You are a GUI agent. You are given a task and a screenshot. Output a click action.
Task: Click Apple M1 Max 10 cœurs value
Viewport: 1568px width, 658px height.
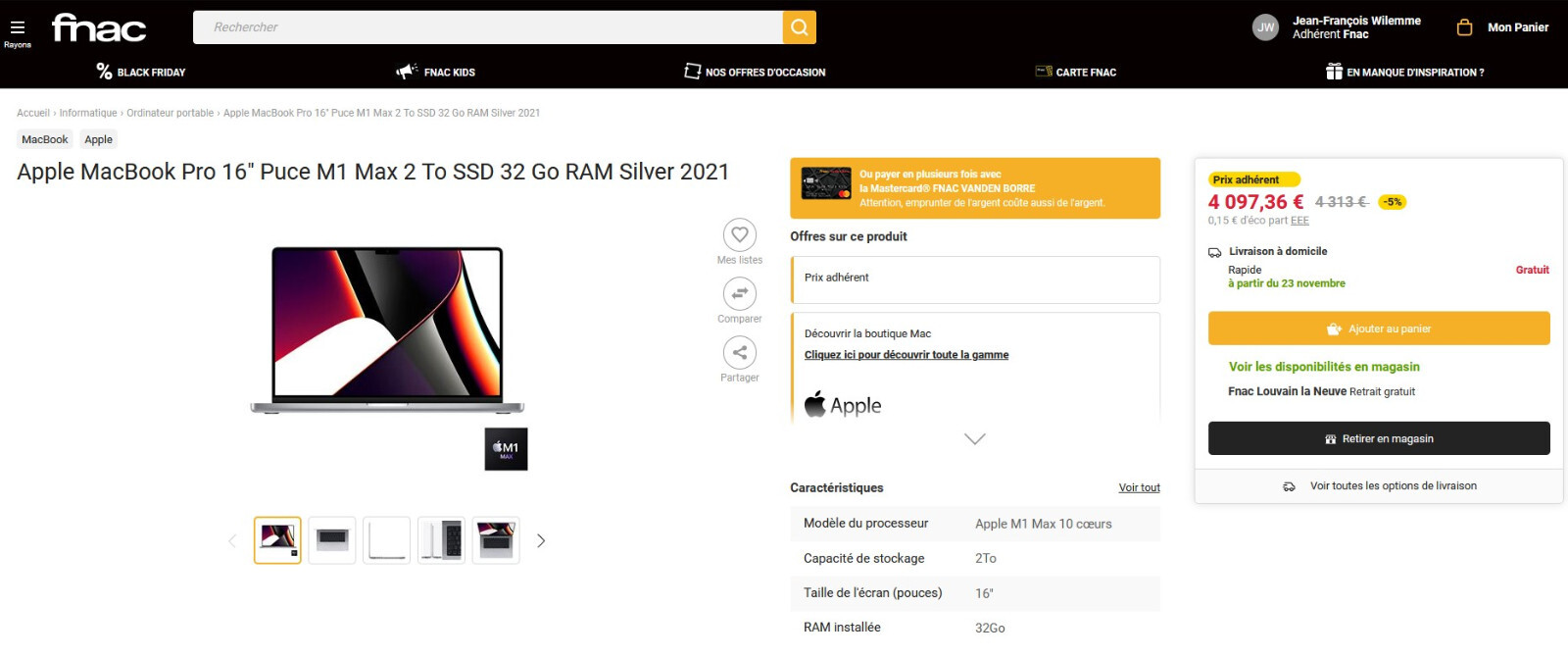pyautogui.click(x=1044, y=524)
